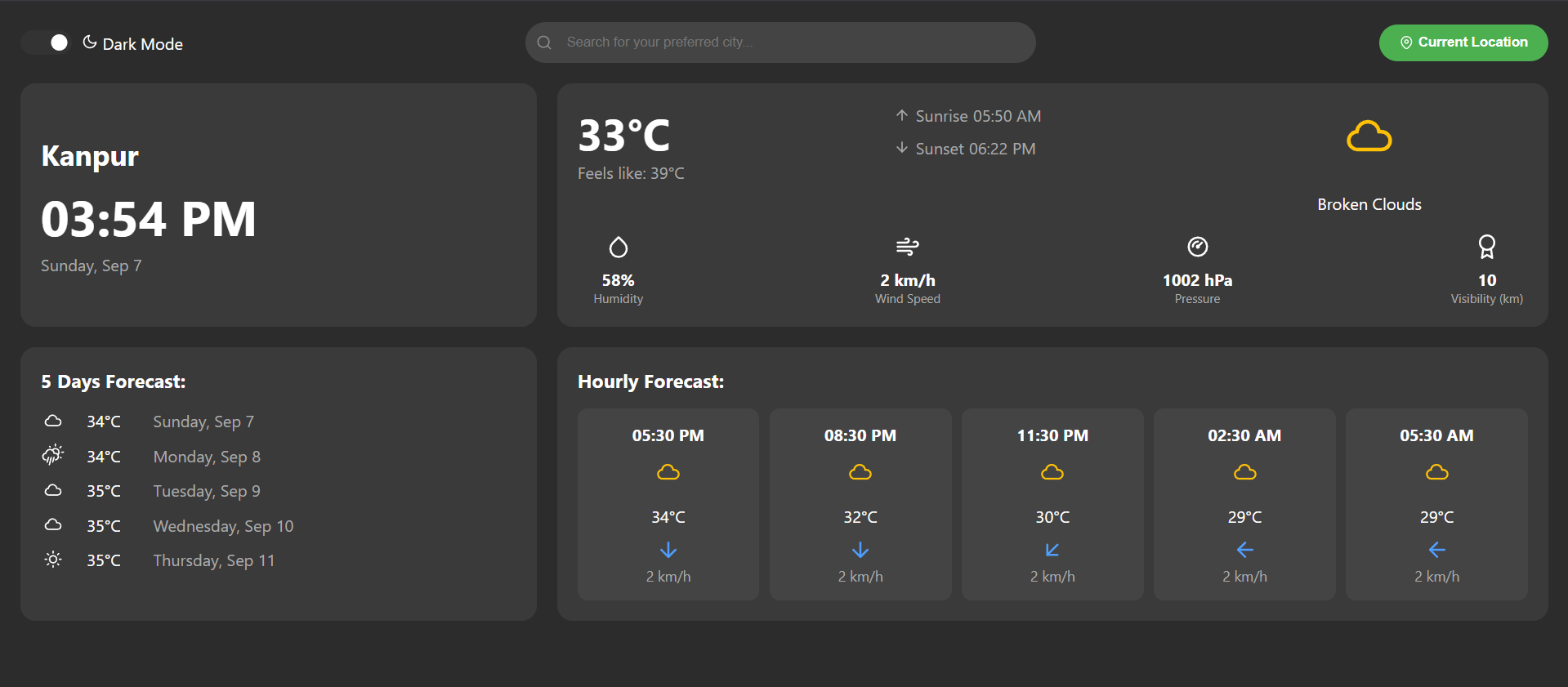This screenshot has width=1568, height=687.
Task: Click the Current Location button
Action: (x=1463, y=42)
